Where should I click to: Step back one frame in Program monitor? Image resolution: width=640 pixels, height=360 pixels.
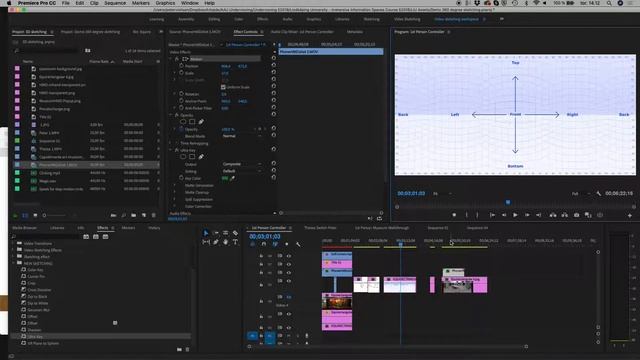click(504, 215)
